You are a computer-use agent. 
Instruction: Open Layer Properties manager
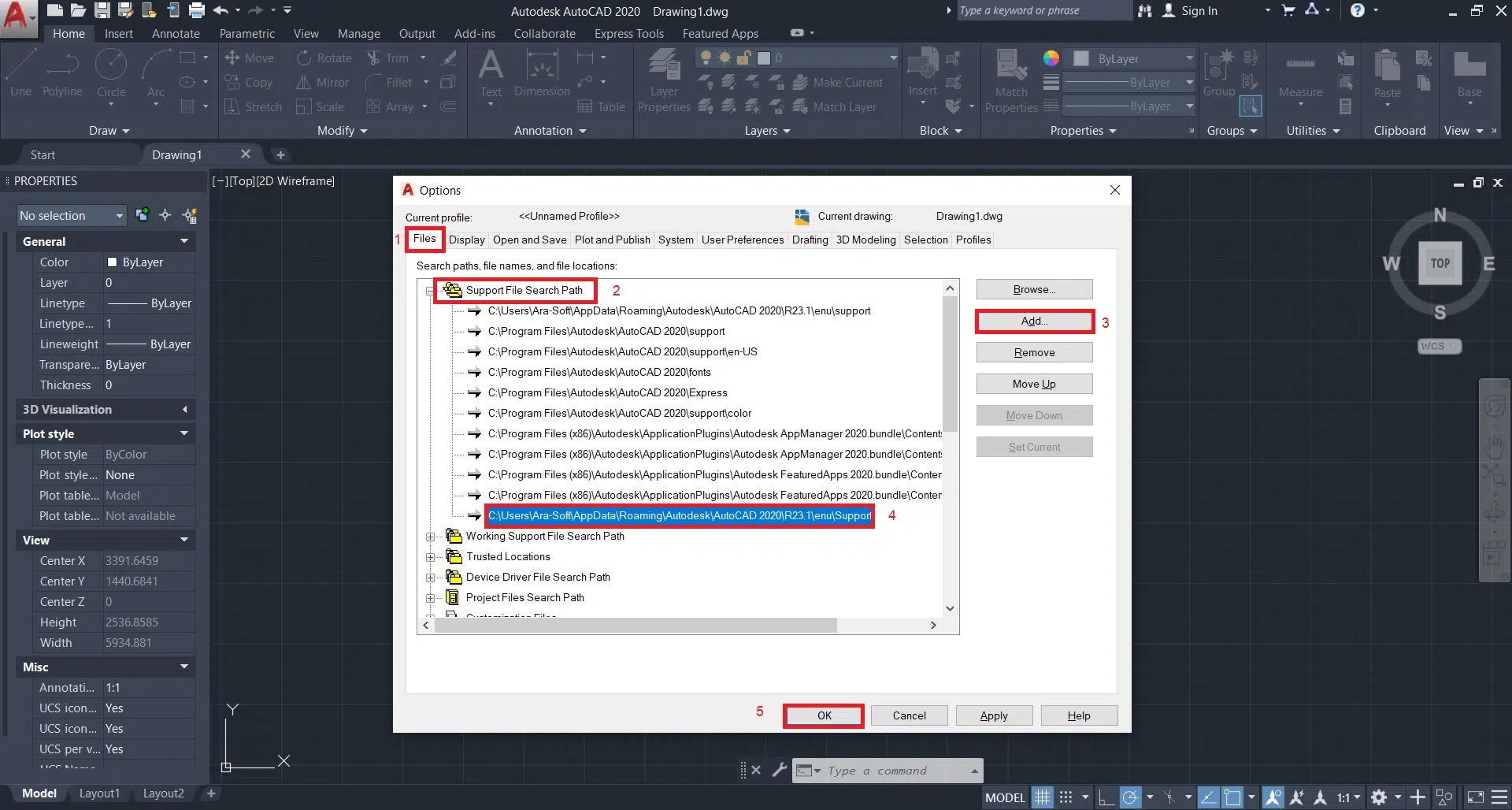pos(664,79)
